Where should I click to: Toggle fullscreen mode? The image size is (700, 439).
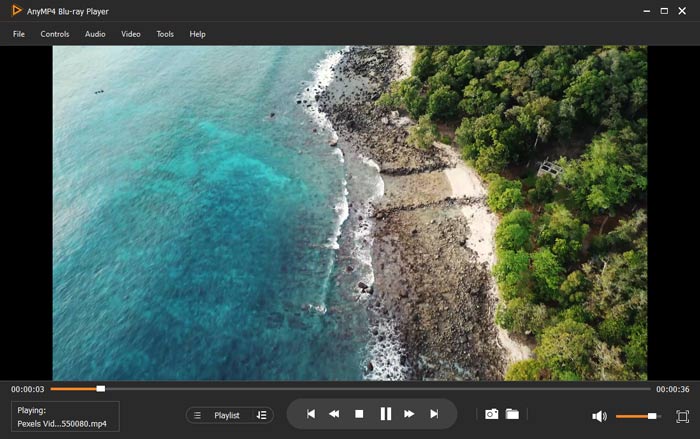tap(682, 416)
